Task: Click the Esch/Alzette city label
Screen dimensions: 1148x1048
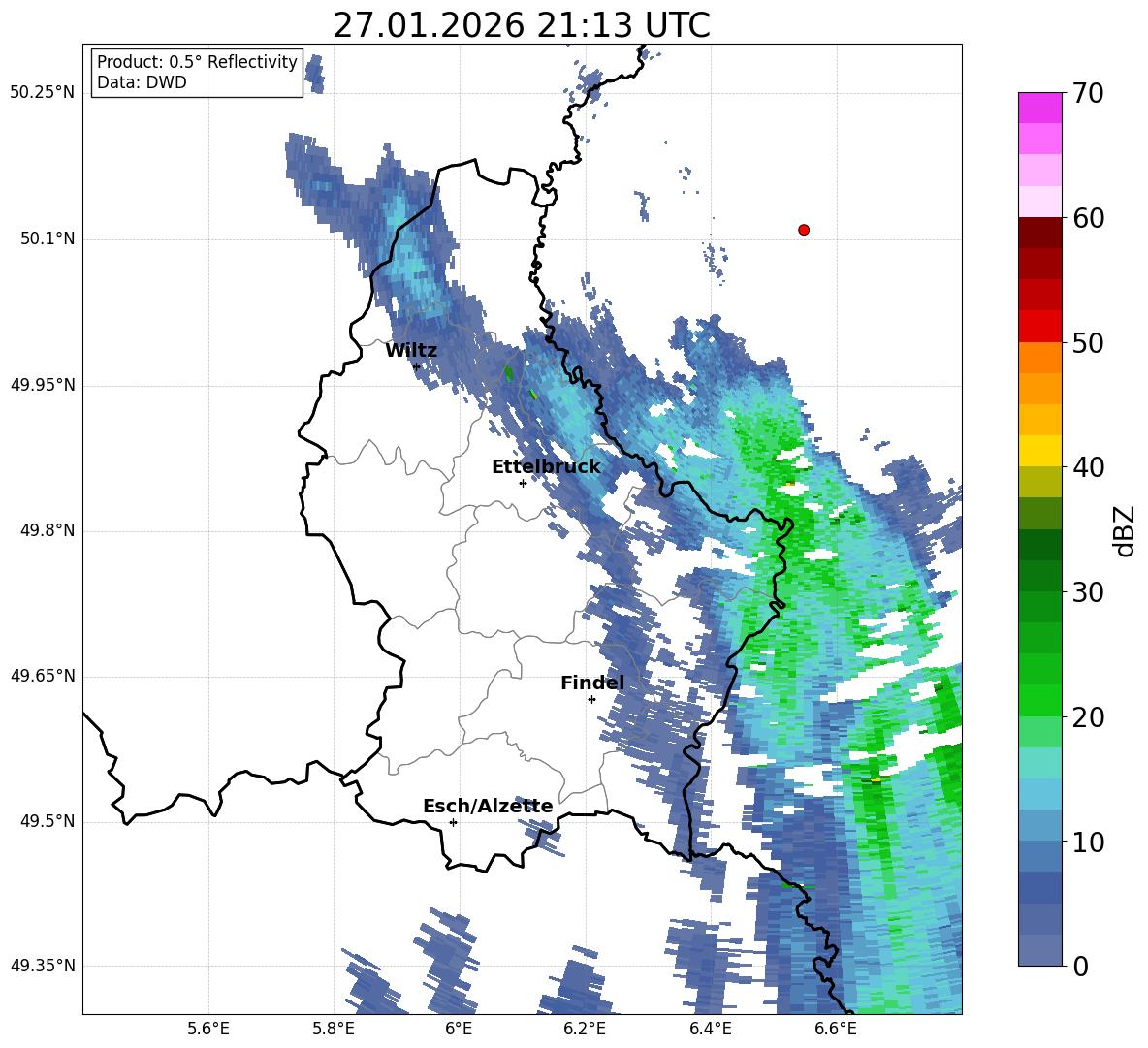Action: point(488,806)
